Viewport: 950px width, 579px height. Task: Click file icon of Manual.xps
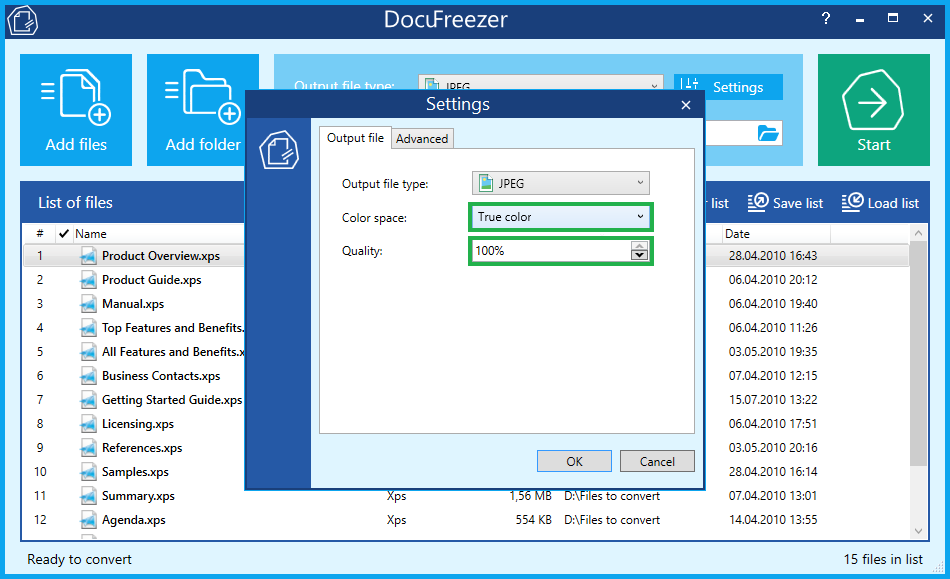coord(88,303)
